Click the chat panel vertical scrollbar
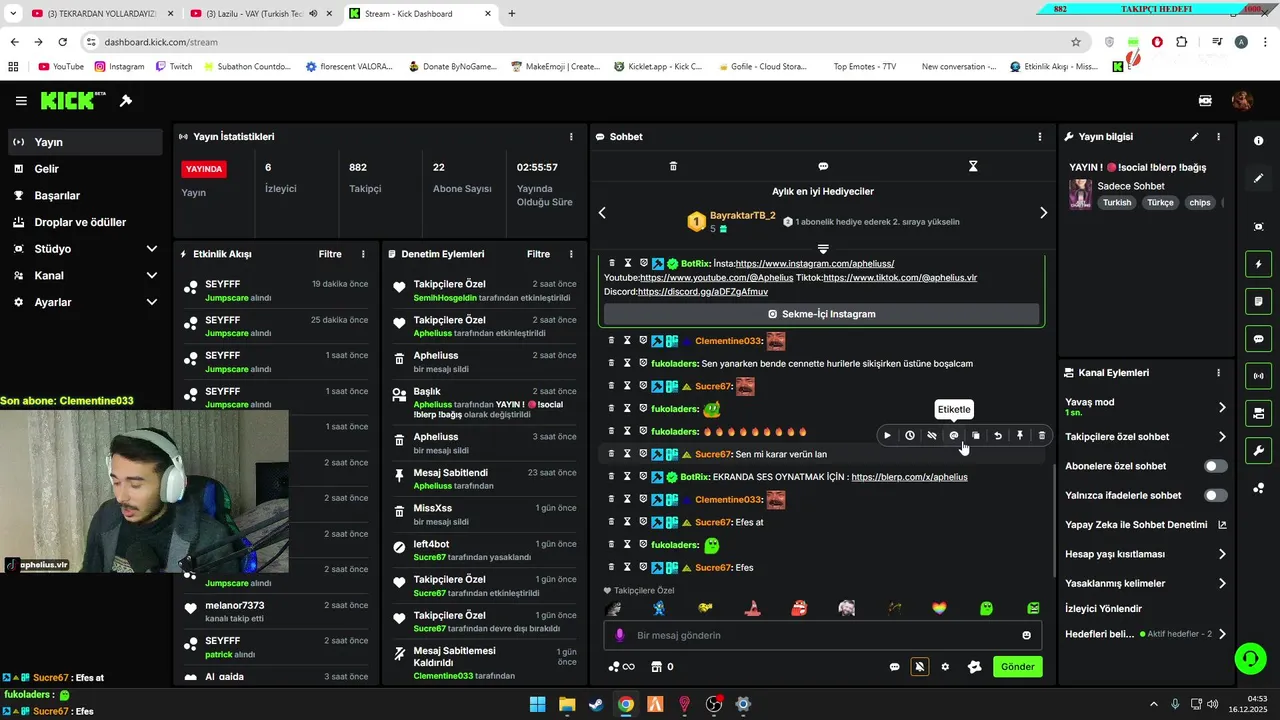 1054,520
